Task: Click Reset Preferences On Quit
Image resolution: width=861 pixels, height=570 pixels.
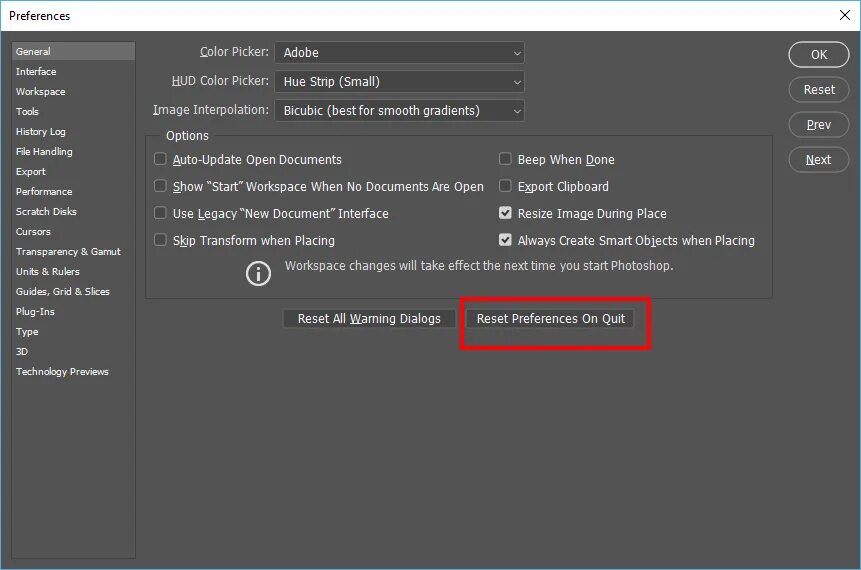Action: coord(550,318)
